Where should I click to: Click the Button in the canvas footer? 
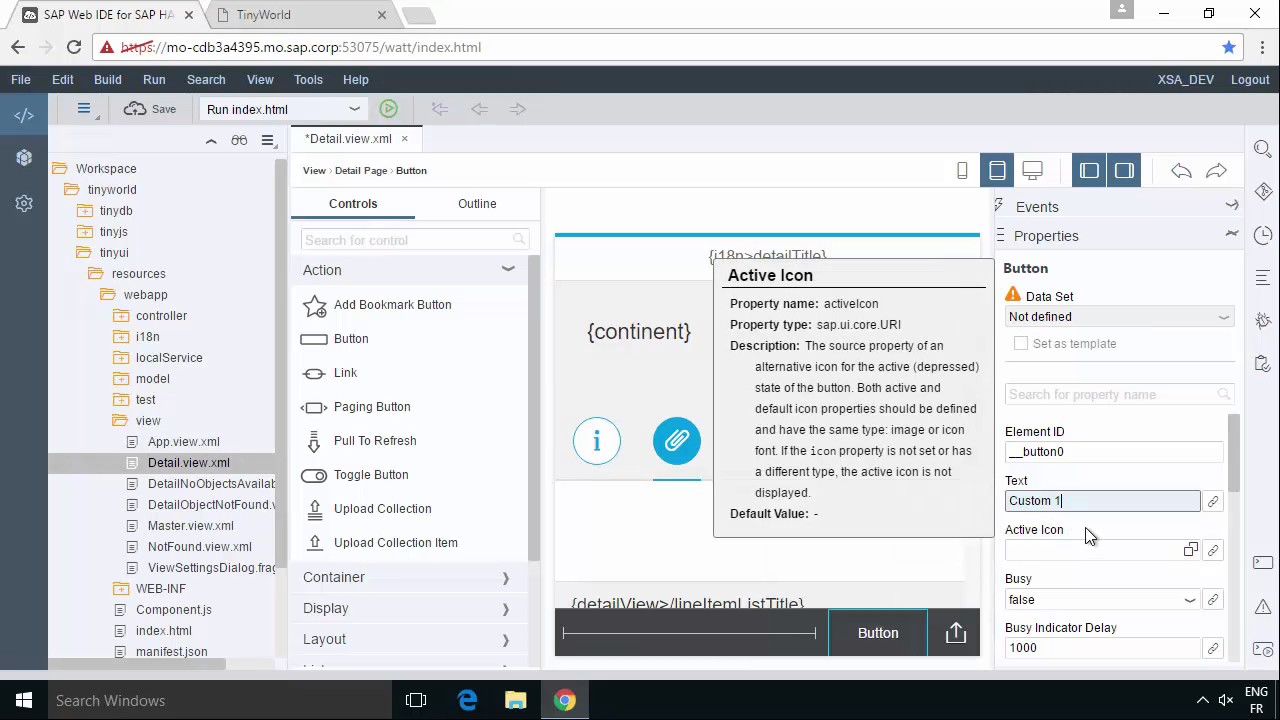point(878,633)
